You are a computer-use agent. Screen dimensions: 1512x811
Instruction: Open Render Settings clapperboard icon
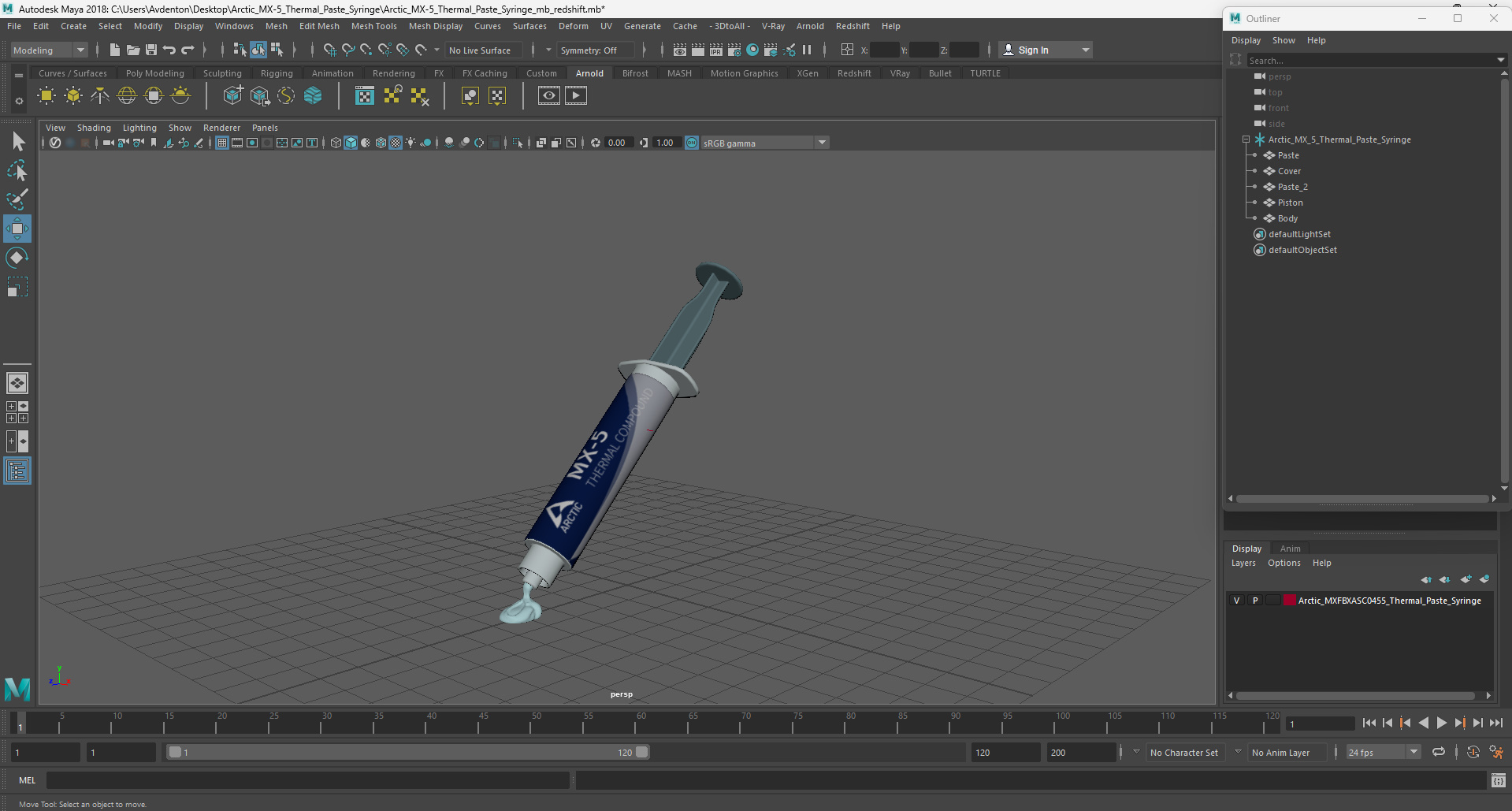coord(734,50)
